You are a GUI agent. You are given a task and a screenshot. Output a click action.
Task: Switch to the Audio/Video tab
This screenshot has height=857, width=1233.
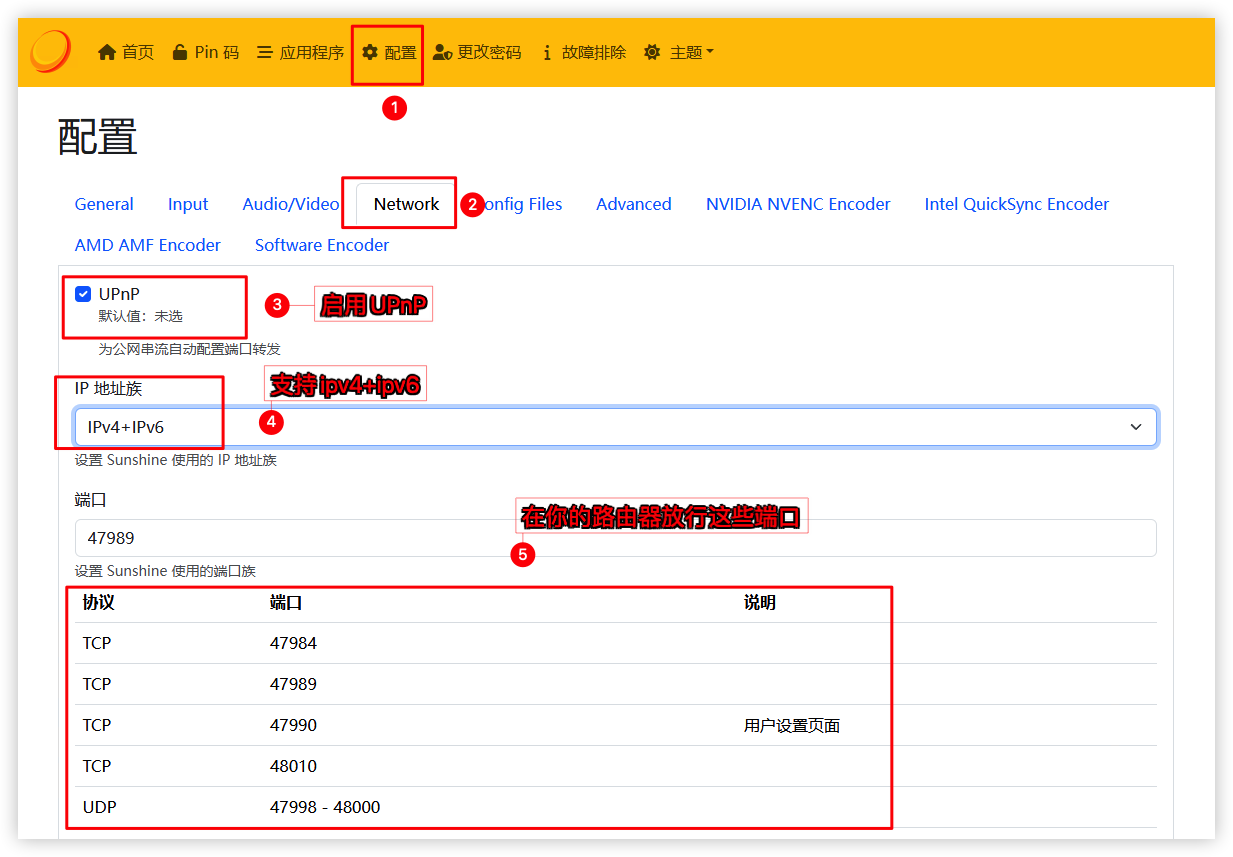point(291,204)
